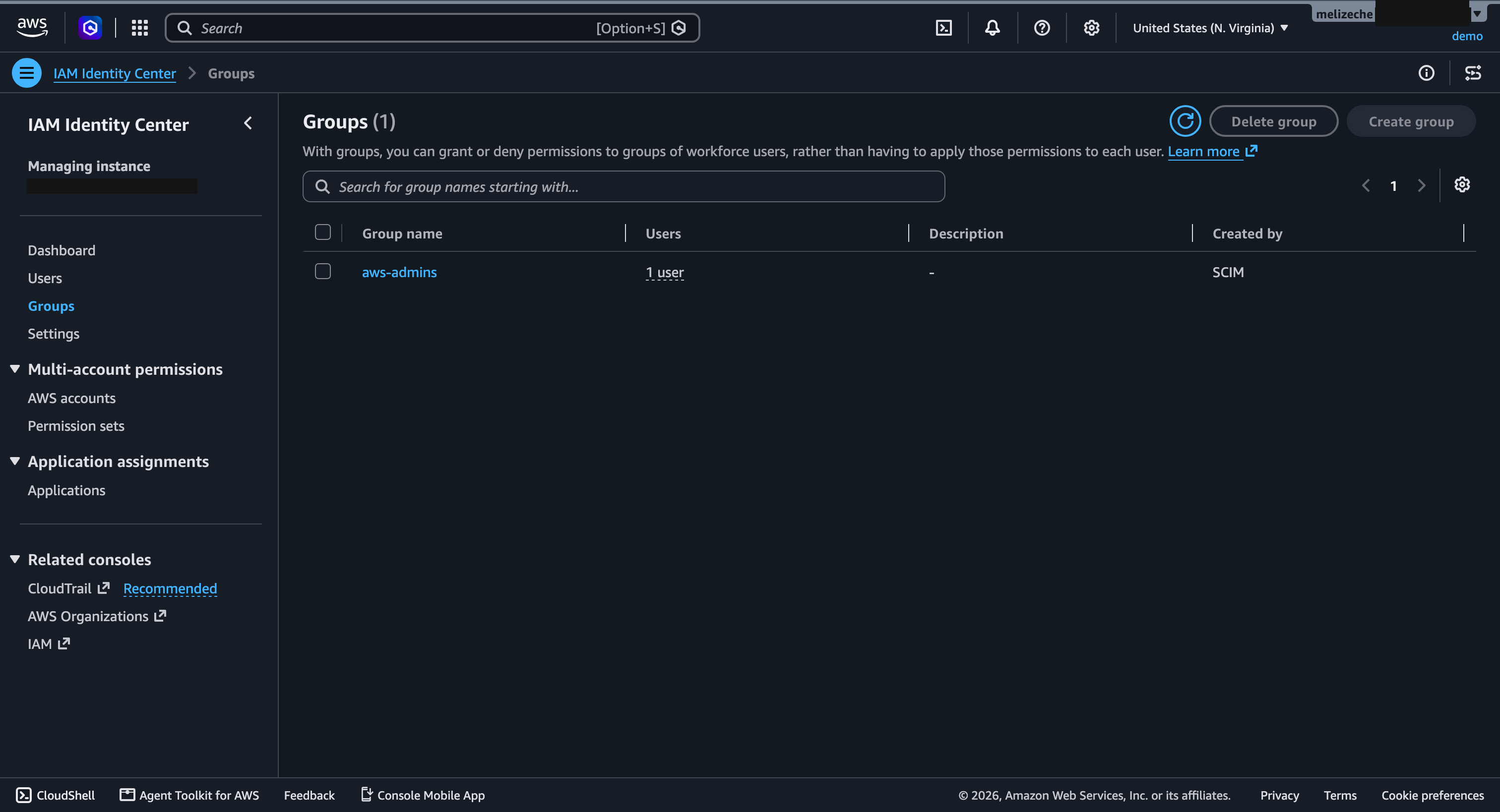
Task: Collapse the Related consoles section
Action: 15,559
